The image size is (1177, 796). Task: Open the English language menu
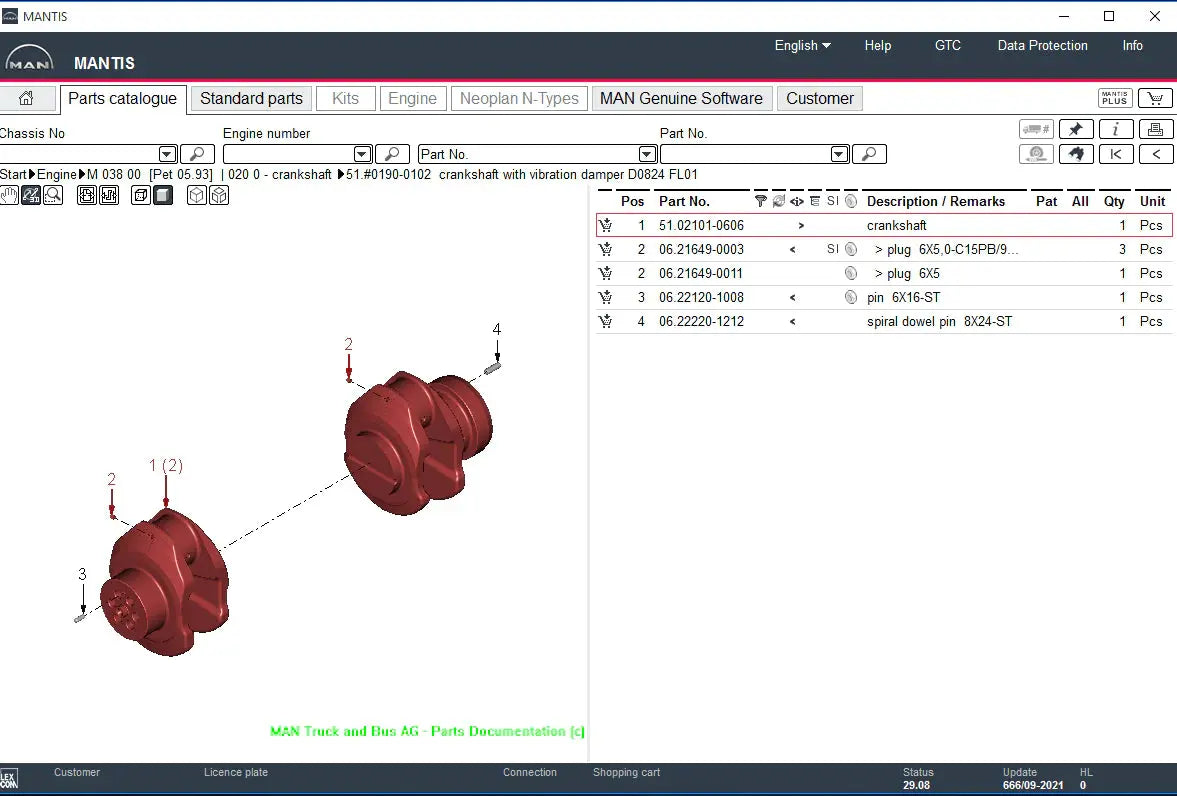[801, 45]
